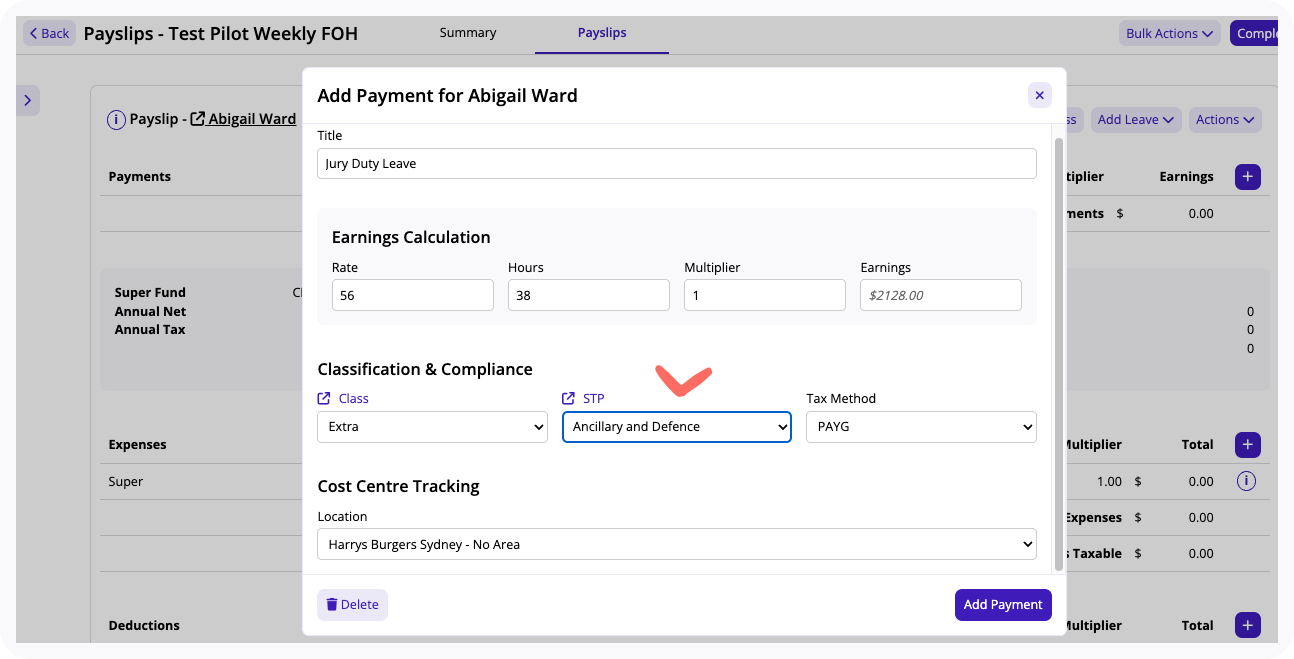Expand the left sidebar chevron
Viewport: 1294px width, 659px height.
tap(28, 100)
